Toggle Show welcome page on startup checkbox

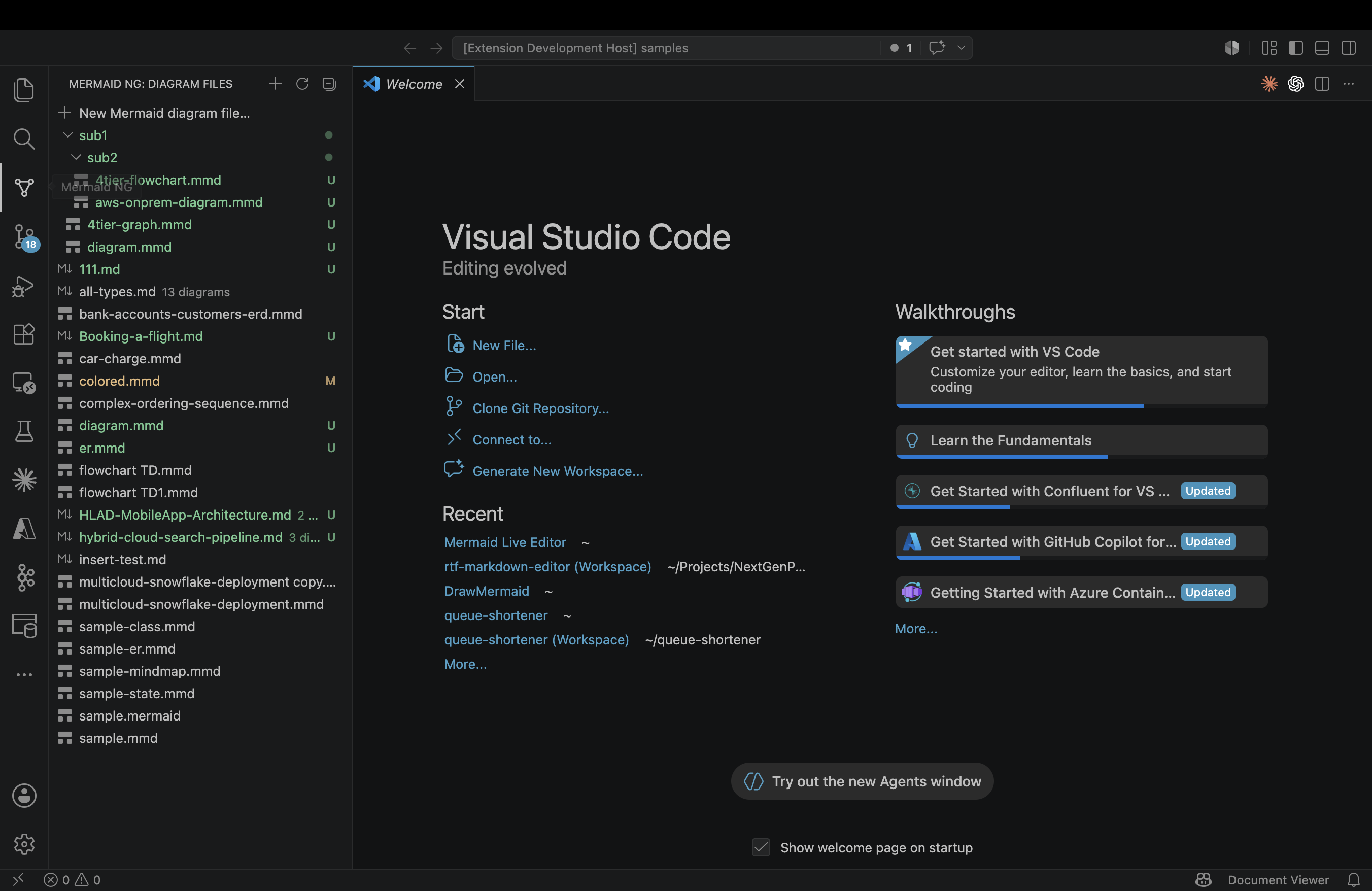tap(761, 847)
